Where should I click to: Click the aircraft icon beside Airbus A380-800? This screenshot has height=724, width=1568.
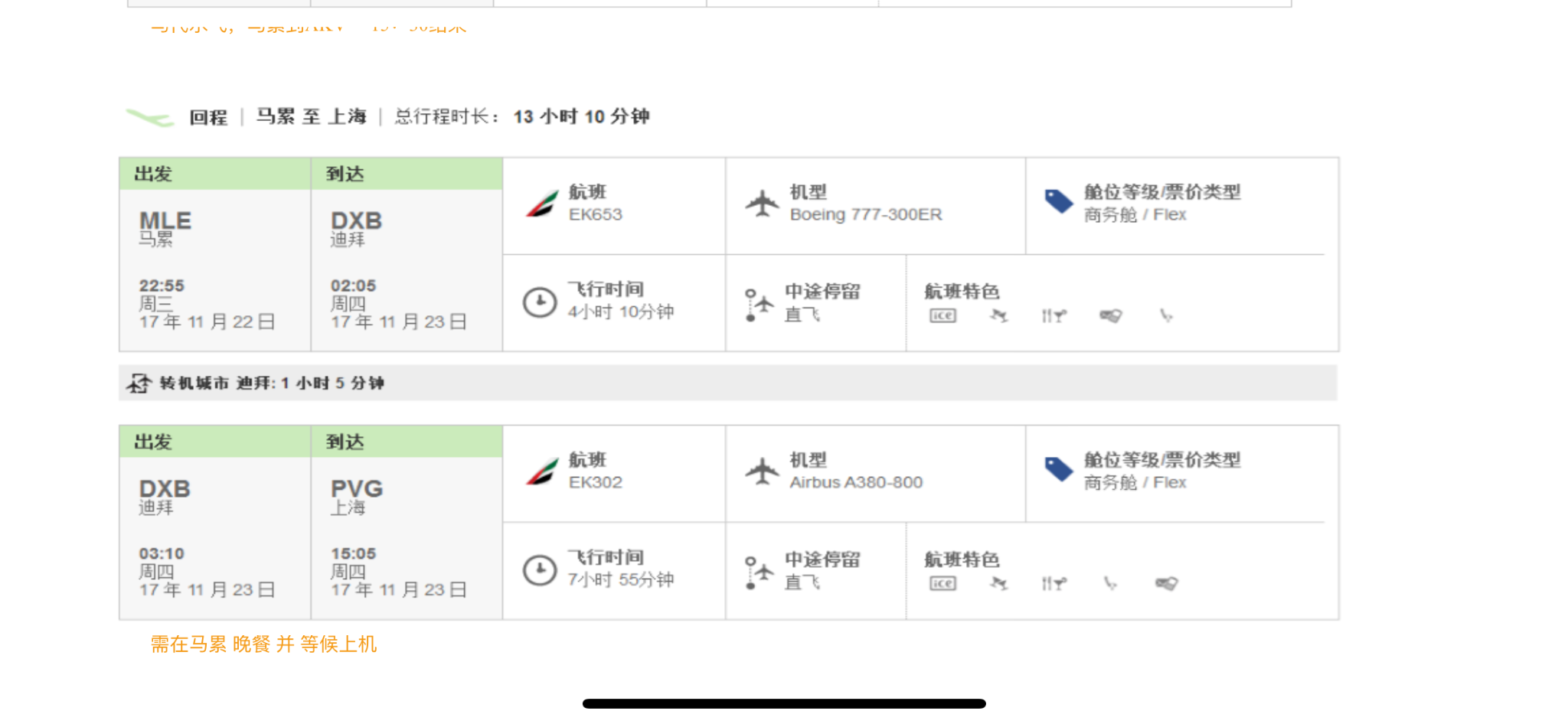(762, 471)
